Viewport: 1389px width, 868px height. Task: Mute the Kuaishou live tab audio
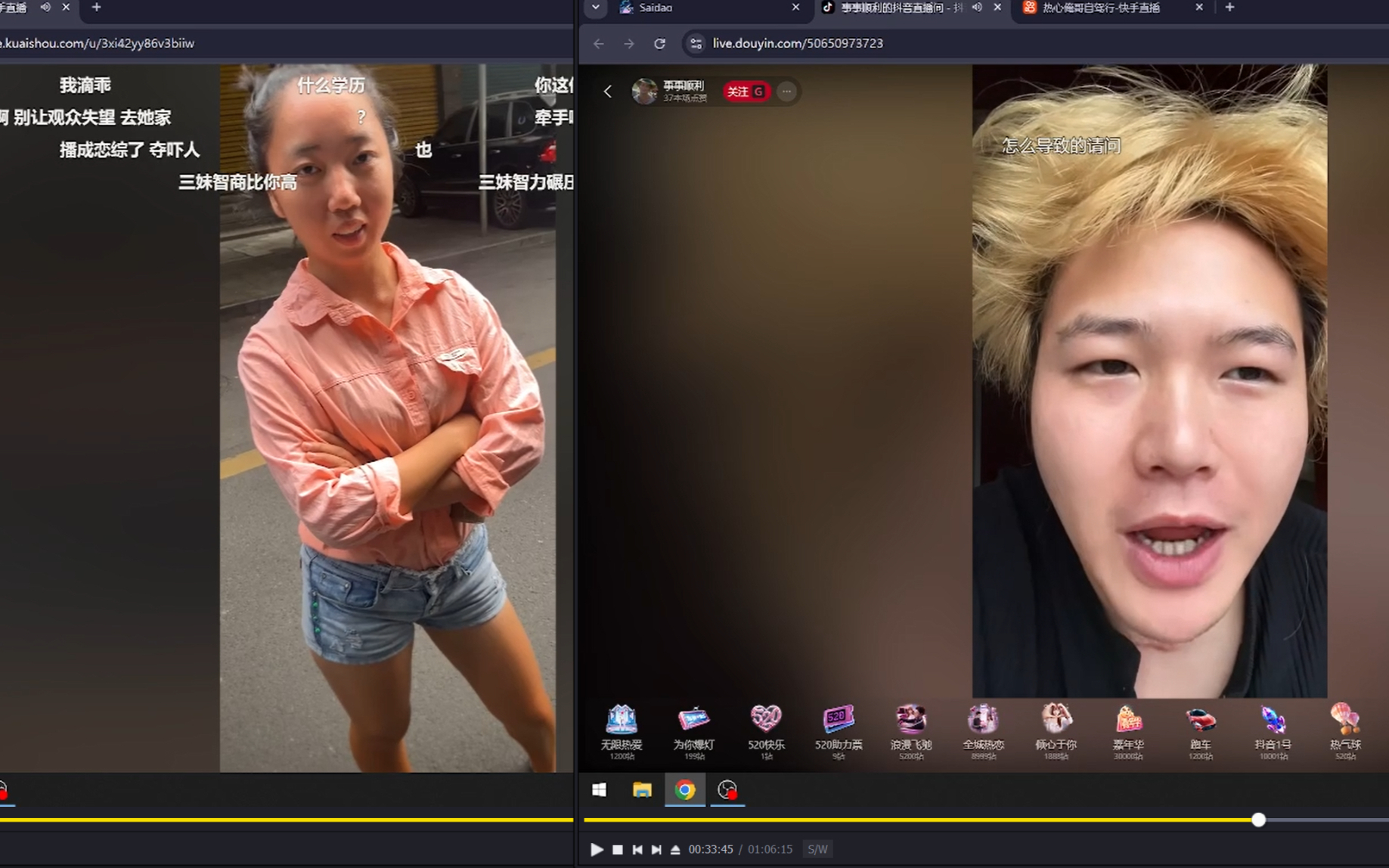coord(45,8)
